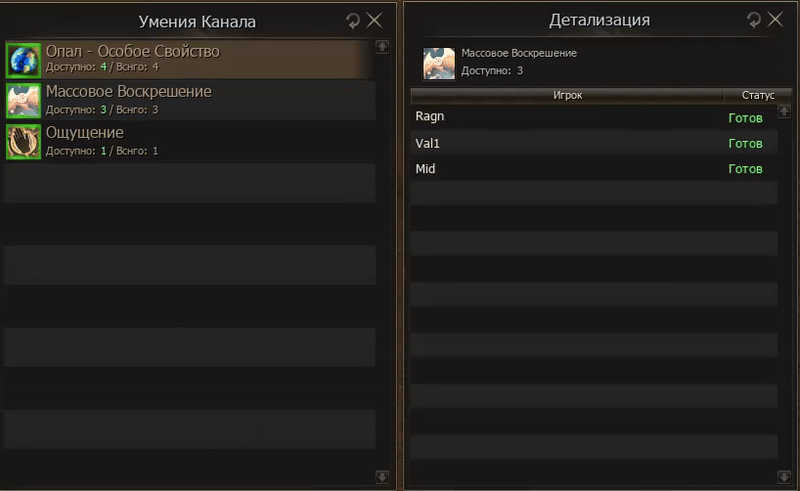The image size is (800, 491).
Task: Select player Ragn in the list
Action: pos(594,117)
